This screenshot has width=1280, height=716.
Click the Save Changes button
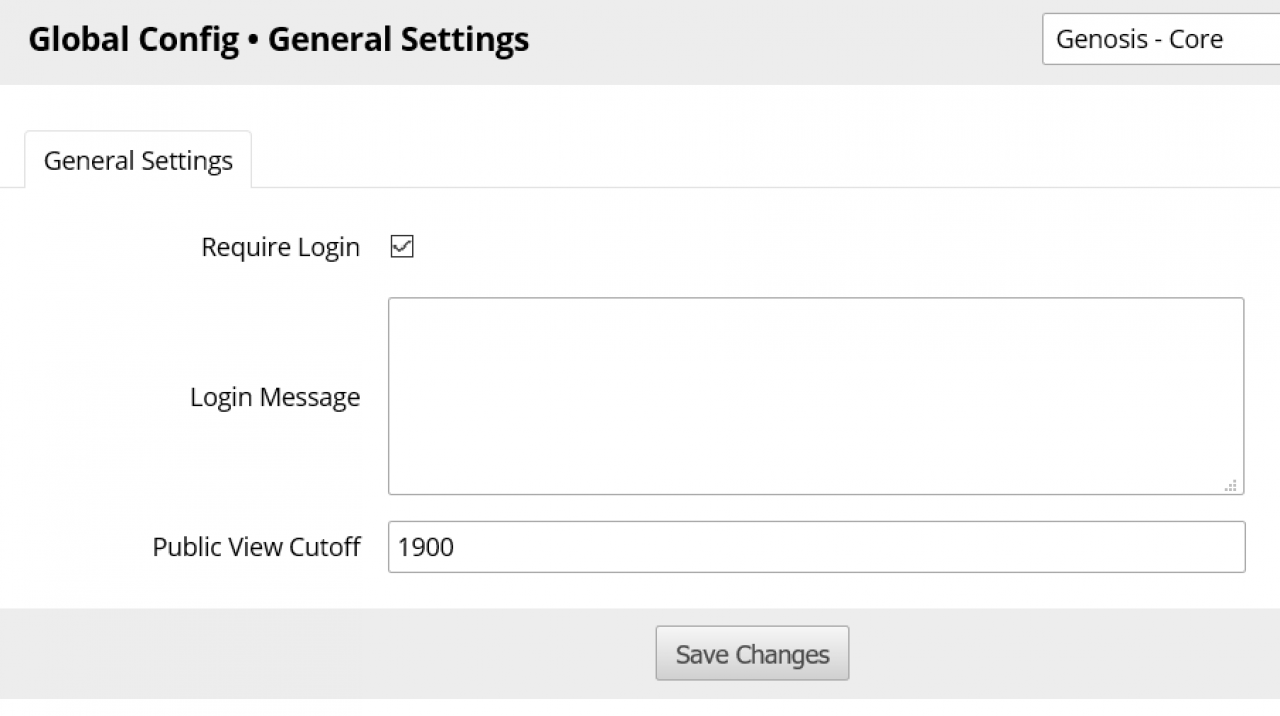coord(752,654)
